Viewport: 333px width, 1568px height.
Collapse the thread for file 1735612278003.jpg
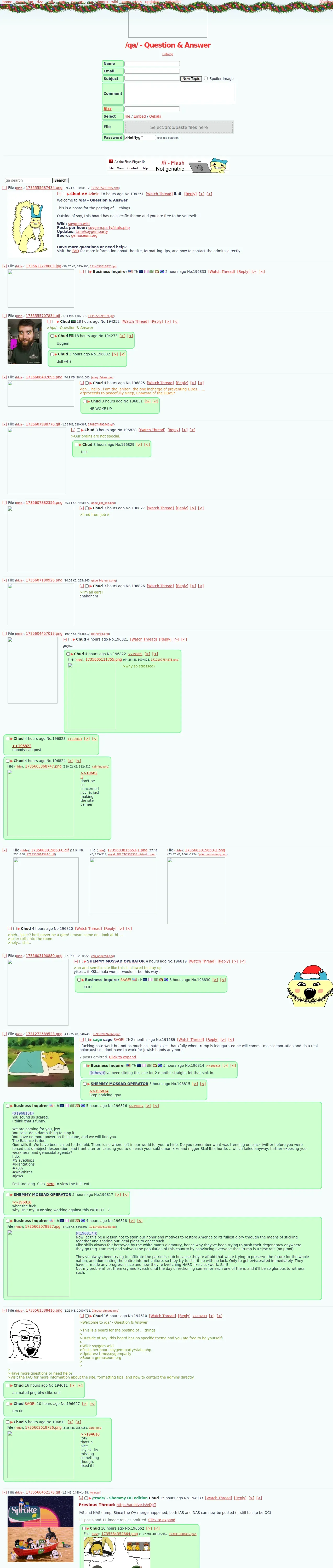tap(4, 266)
